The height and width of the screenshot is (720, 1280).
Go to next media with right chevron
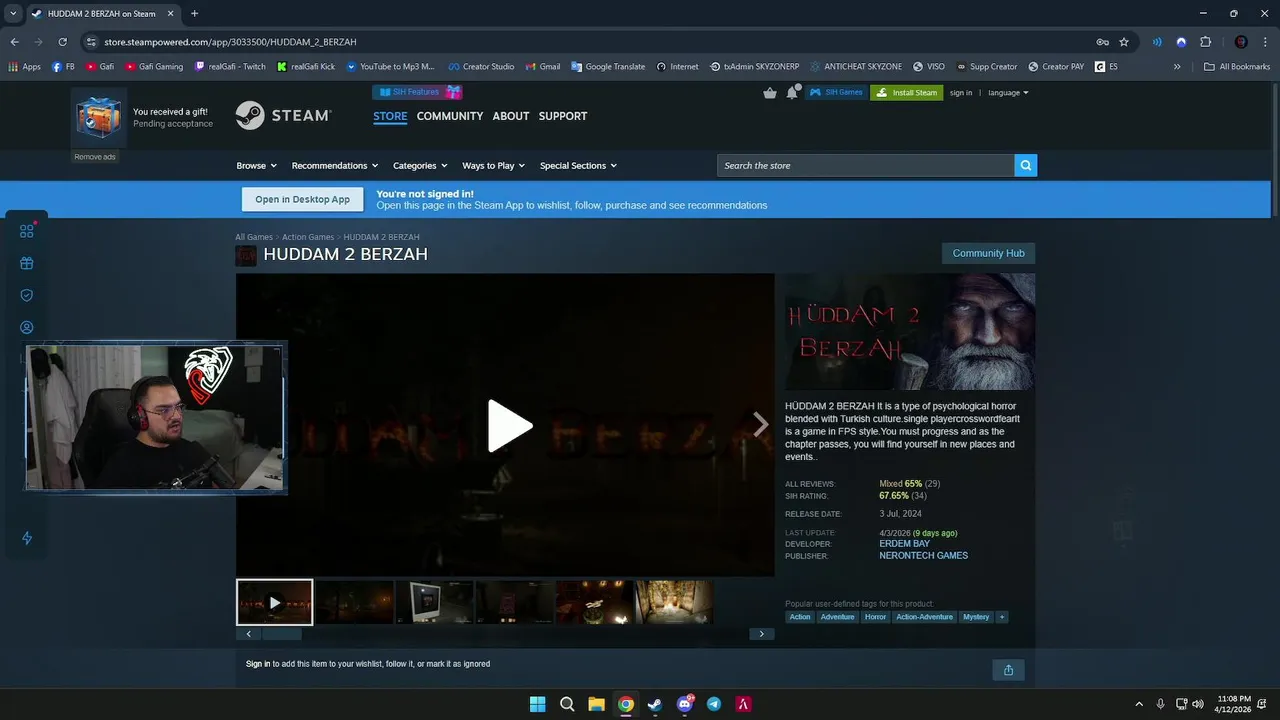760,425
